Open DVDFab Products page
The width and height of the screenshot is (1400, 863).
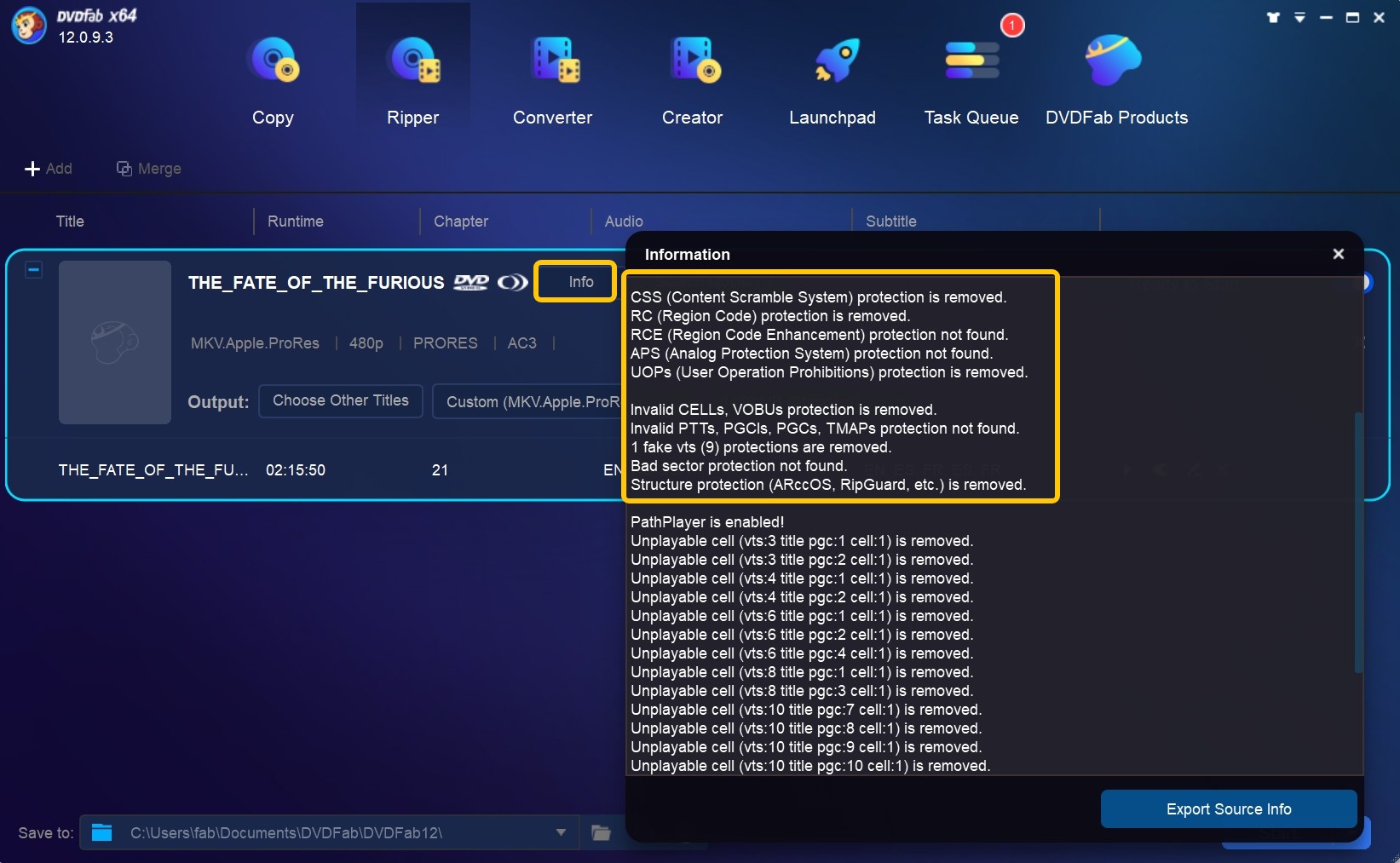[x=1116, y=82]
